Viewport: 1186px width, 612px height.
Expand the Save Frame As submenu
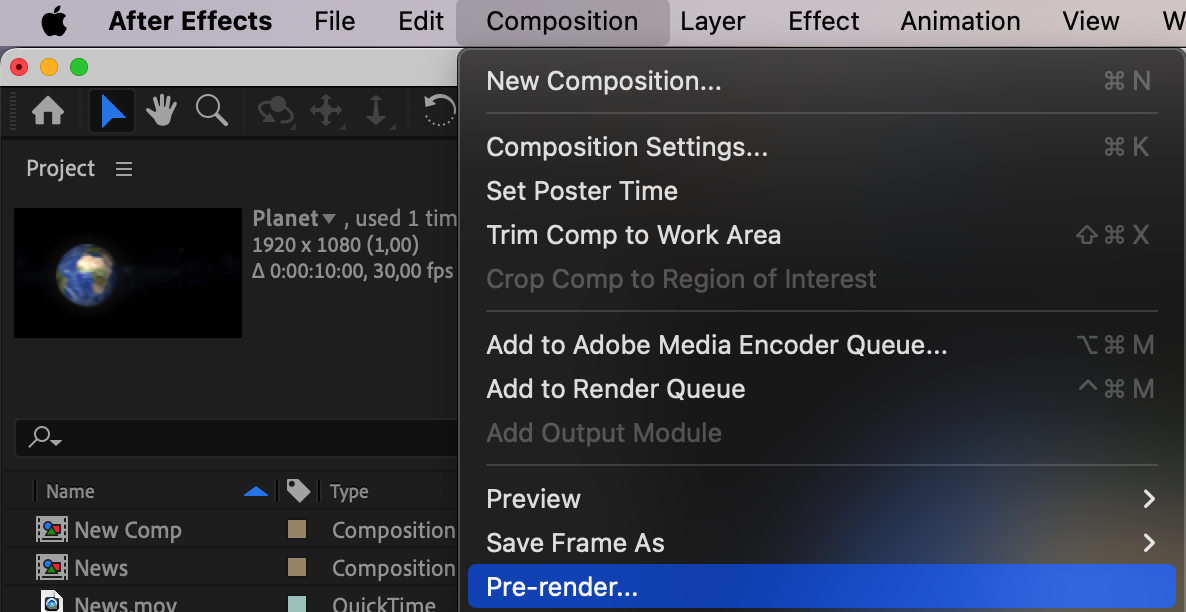coord(1148,543)
